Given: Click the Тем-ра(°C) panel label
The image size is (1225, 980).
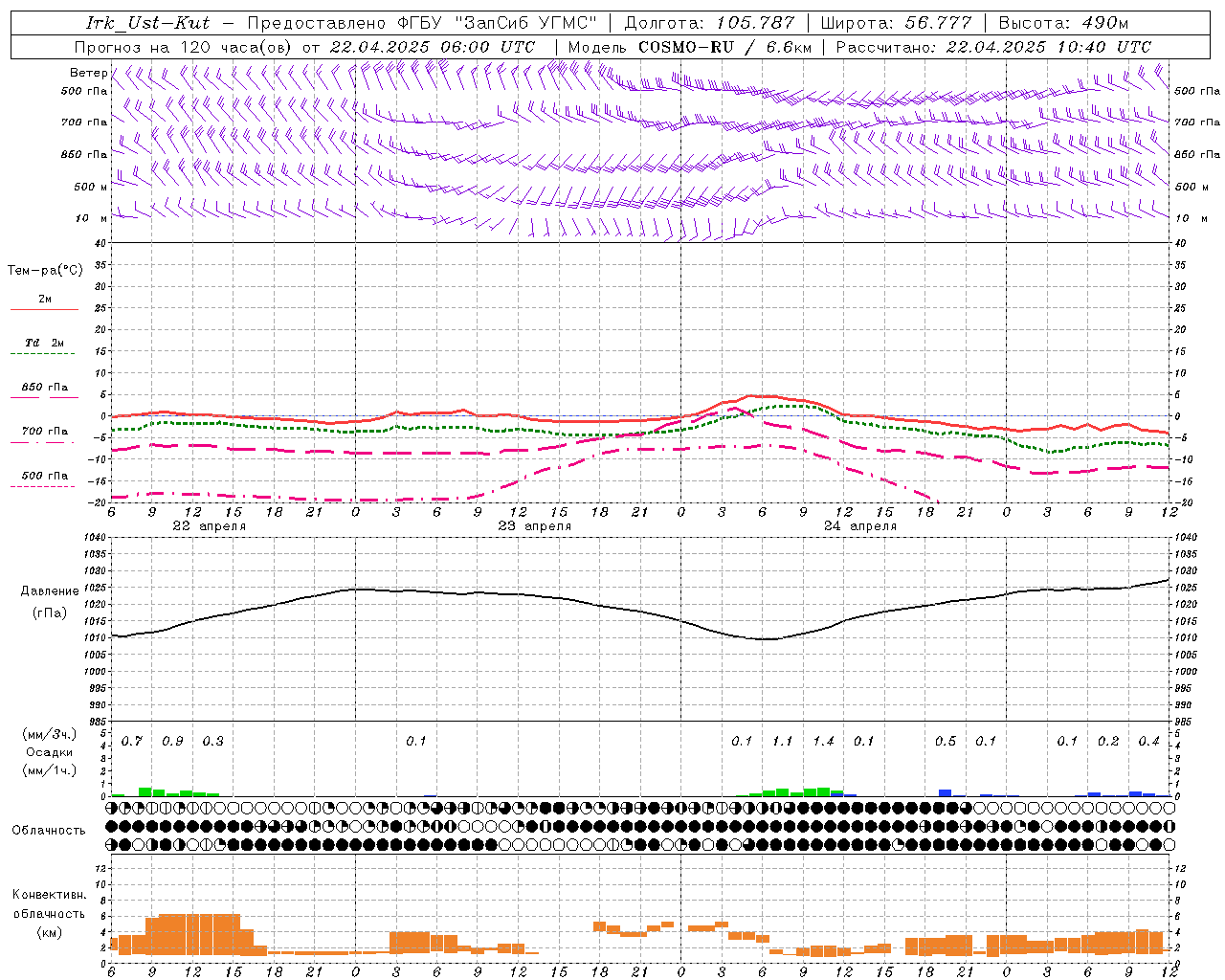Looking at the screenshot, I should tap(45, 271).
